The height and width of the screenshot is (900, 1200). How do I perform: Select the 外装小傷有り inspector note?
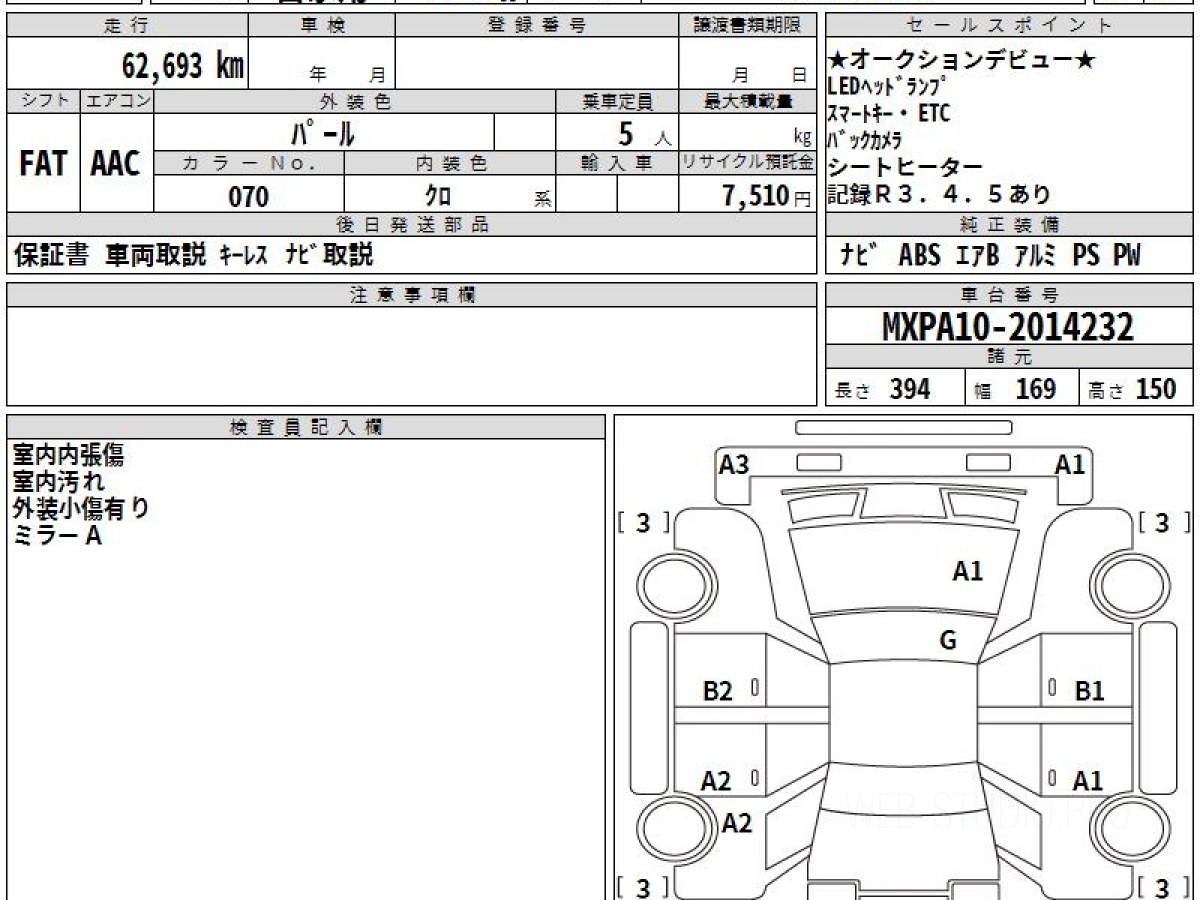click(x=81, y=508)
